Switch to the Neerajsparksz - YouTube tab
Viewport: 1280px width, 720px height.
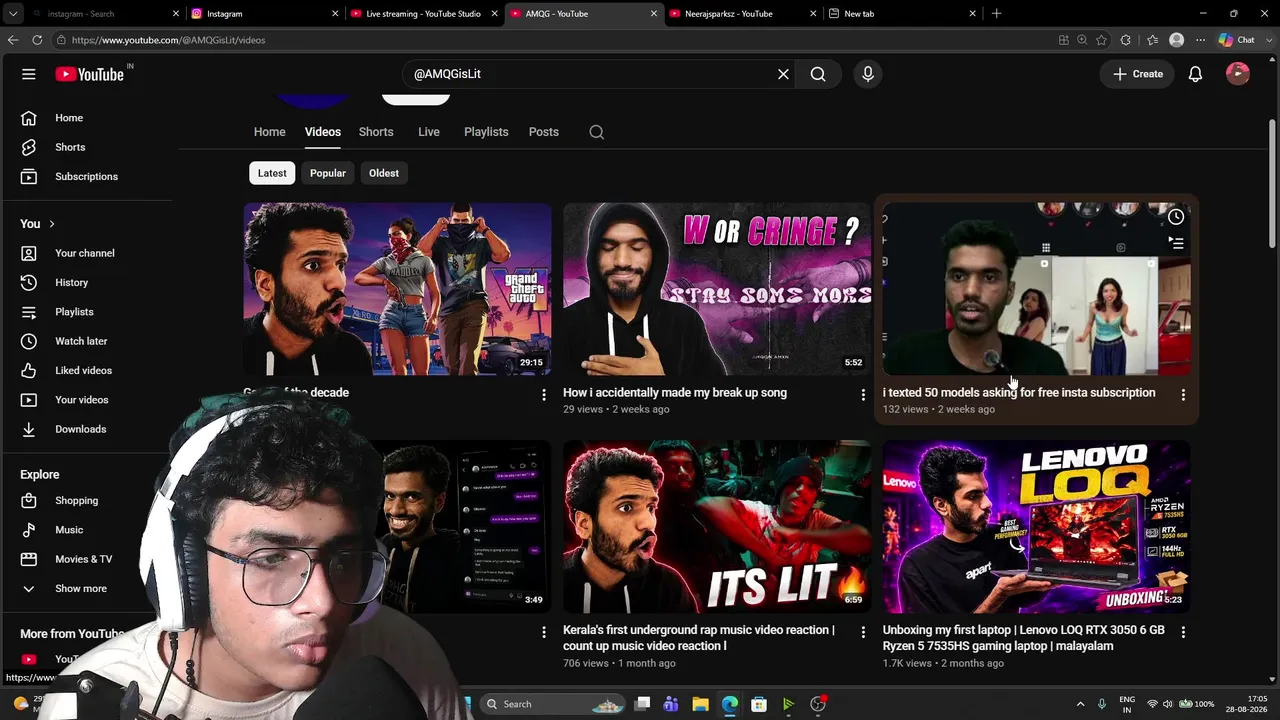(x=743, y=14)
